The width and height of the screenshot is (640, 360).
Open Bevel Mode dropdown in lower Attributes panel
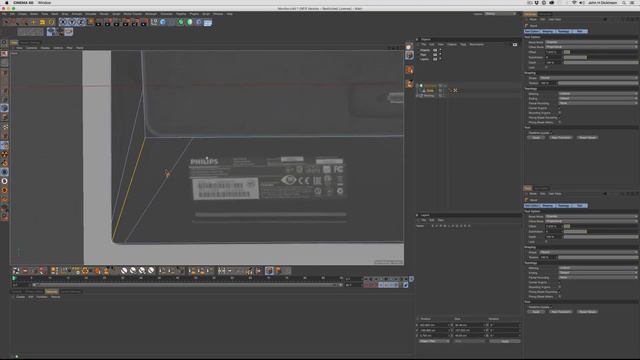[x=591, y=216]
